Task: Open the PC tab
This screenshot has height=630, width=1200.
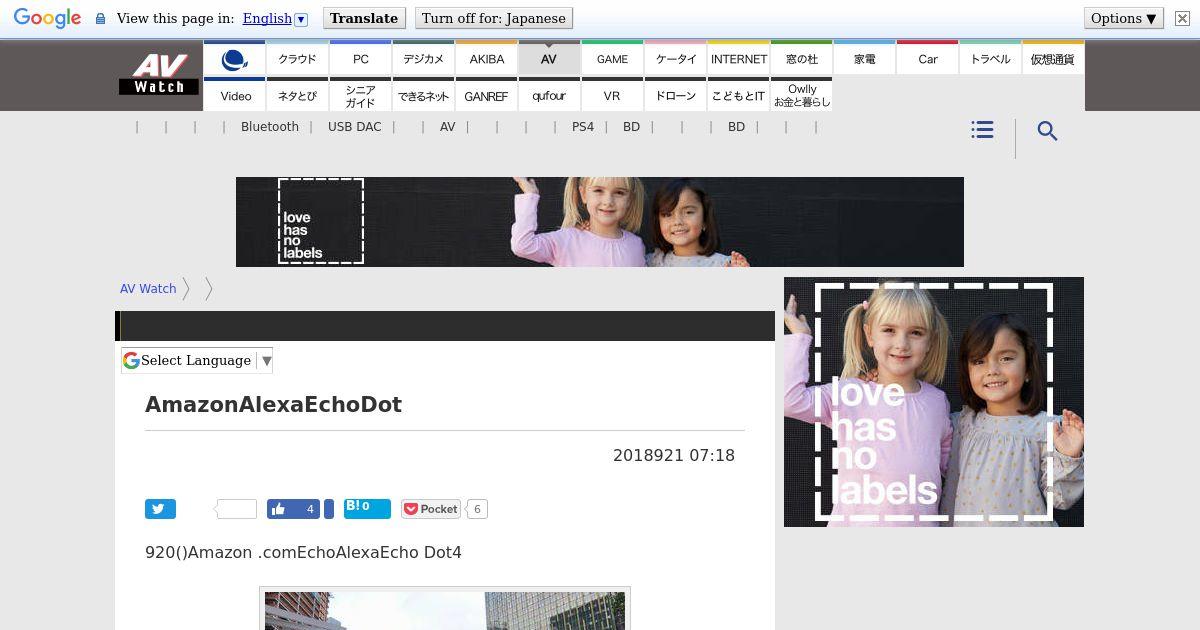Action: (x=361, y=58)
